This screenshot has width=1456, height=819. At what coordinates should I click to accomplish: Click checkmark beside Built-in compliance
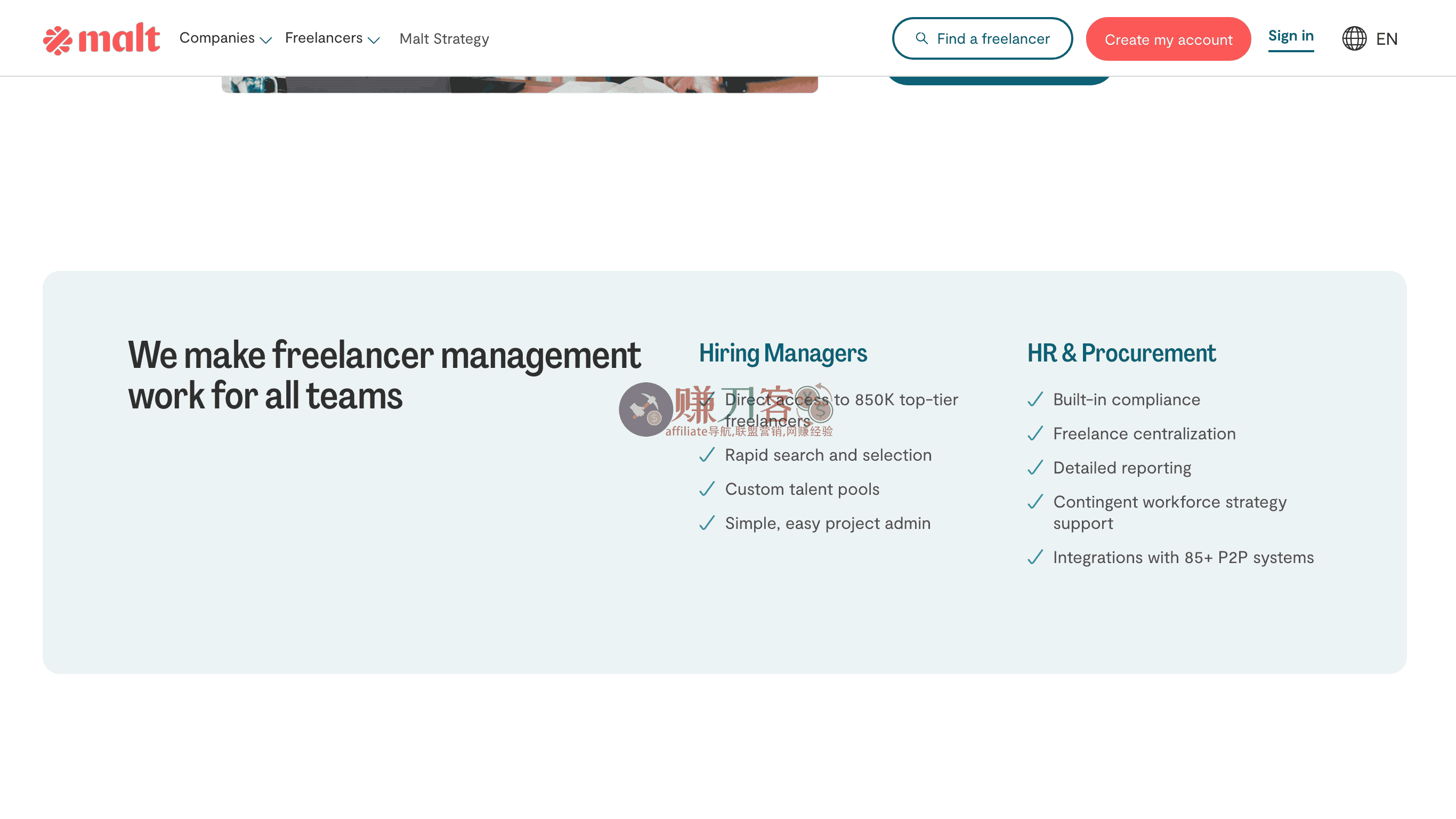[1035, 400]
